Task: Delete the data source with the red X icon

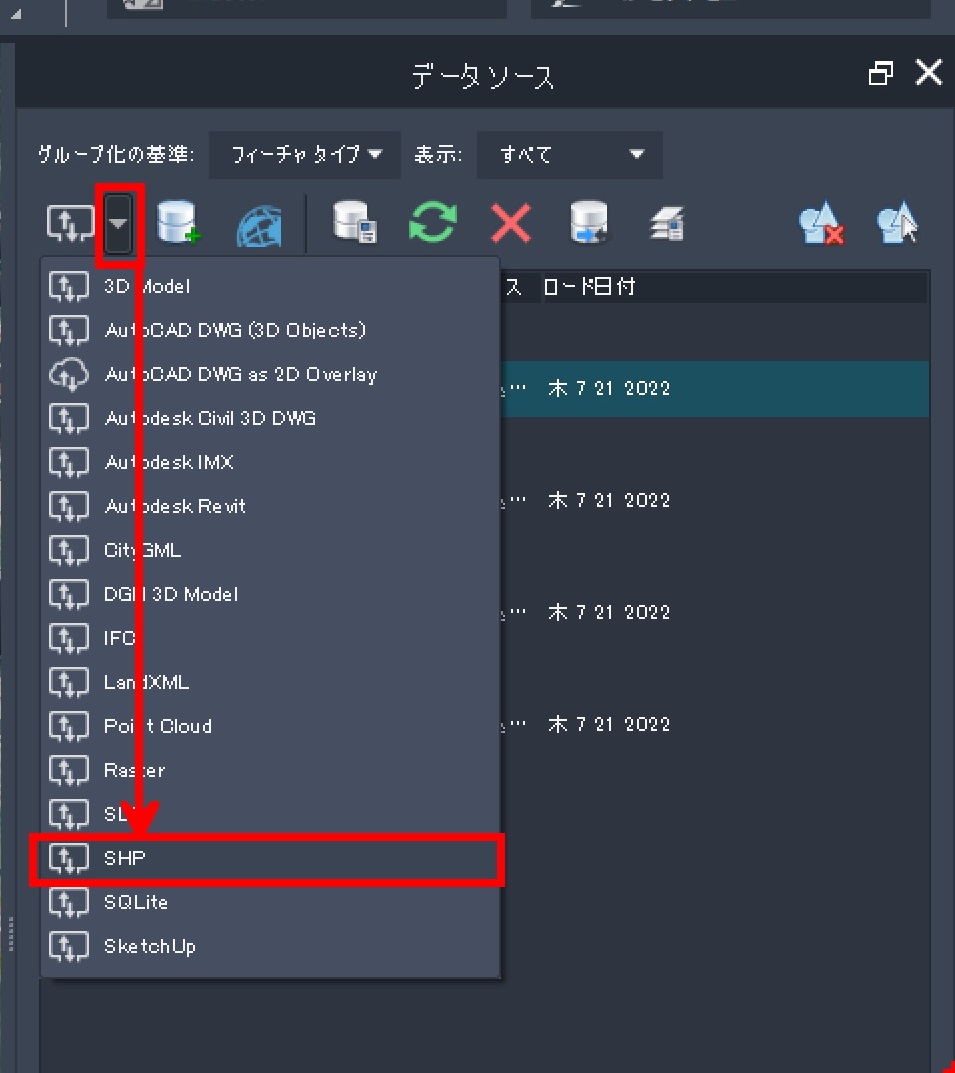Action: coord(510,223)
